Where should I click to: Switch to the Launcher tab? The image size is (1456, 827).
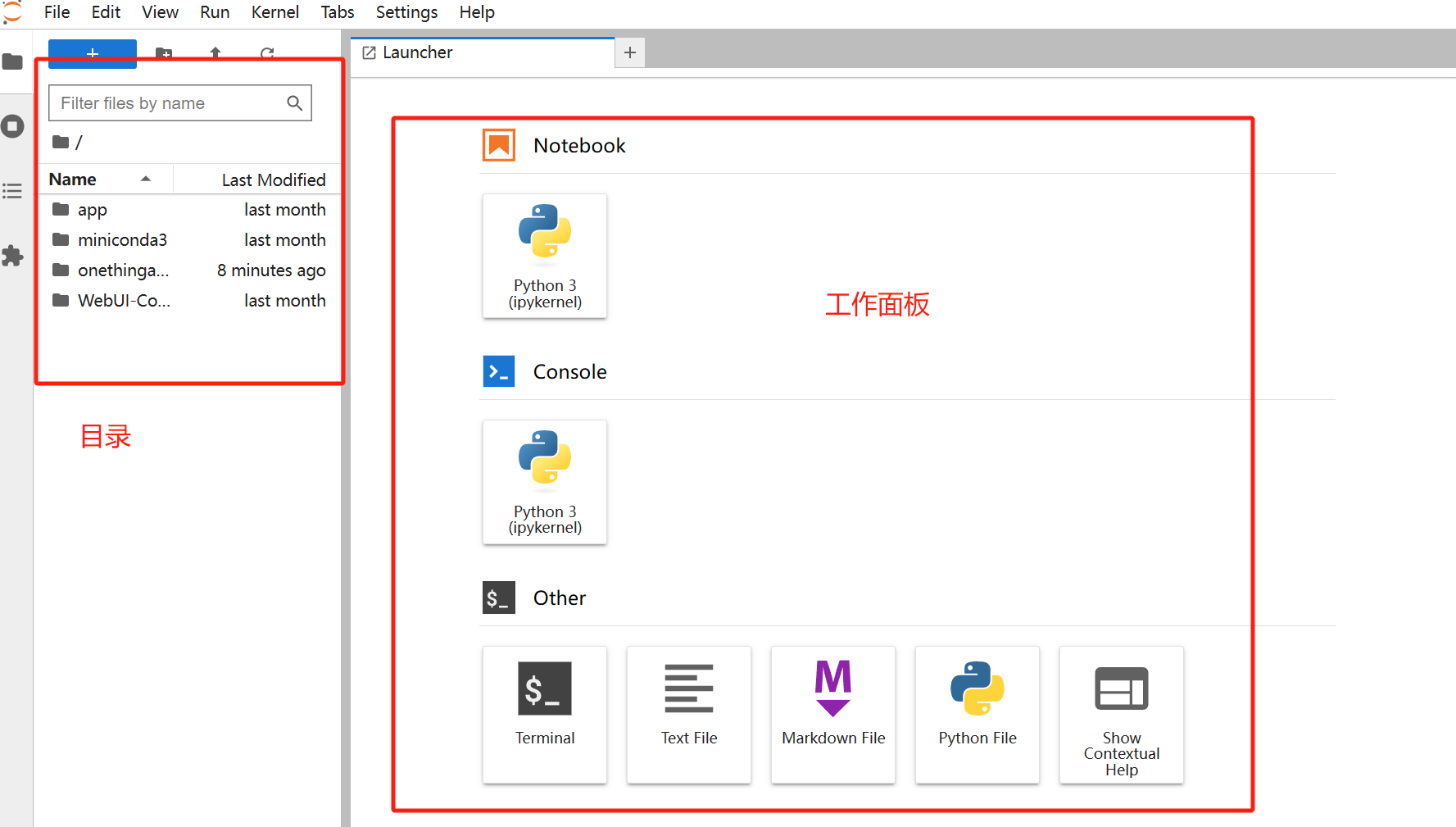483,52
